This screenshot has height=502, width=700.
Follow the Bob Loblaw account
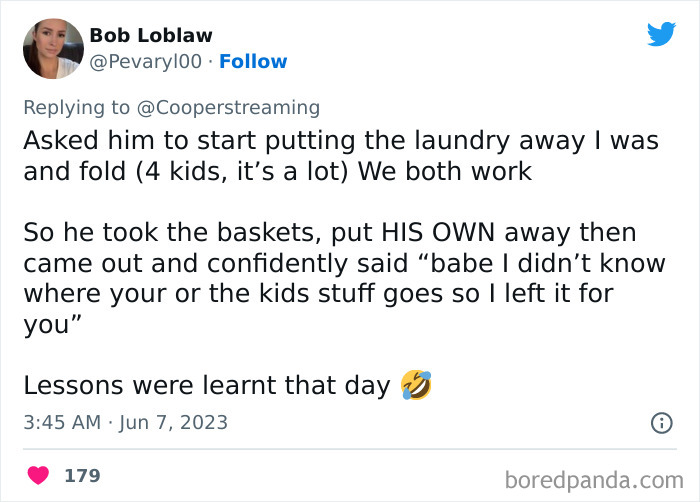253,62
